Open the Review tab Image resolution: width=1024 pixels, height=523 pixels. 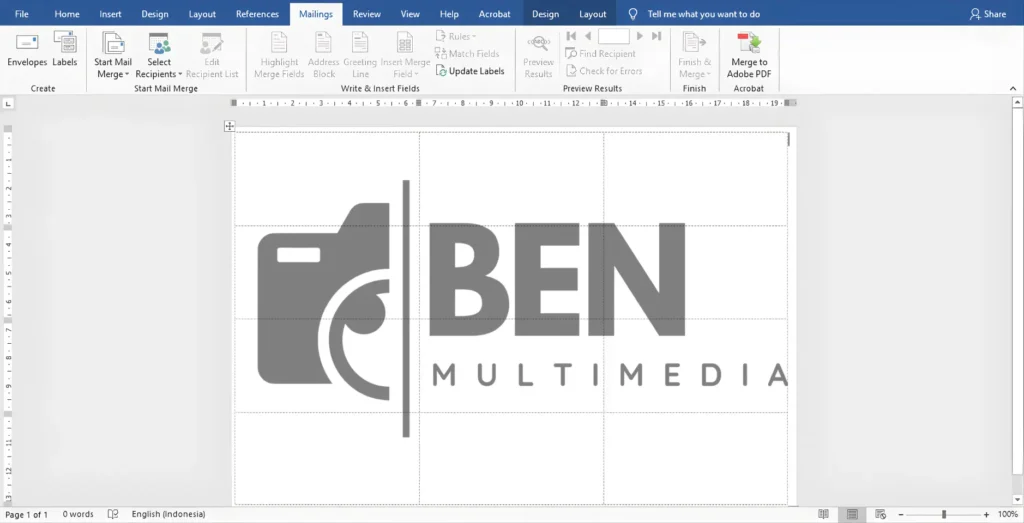(367, 14)
